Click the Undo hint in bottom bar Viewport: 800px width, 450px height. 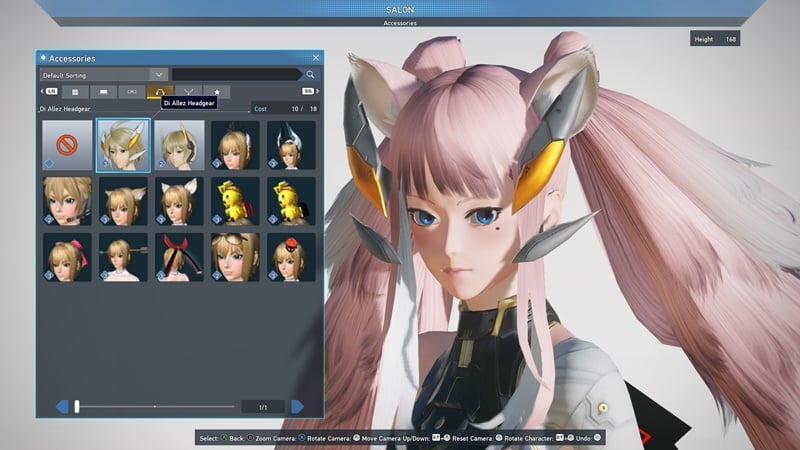coord(588,438)
